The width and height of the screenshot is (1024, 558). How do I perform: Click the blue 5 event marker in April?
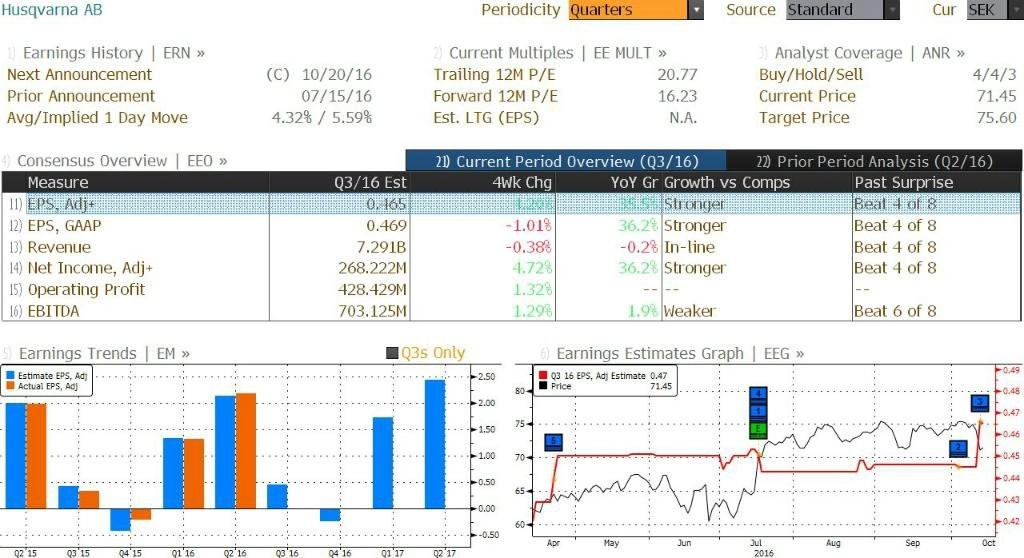(553, 442)
